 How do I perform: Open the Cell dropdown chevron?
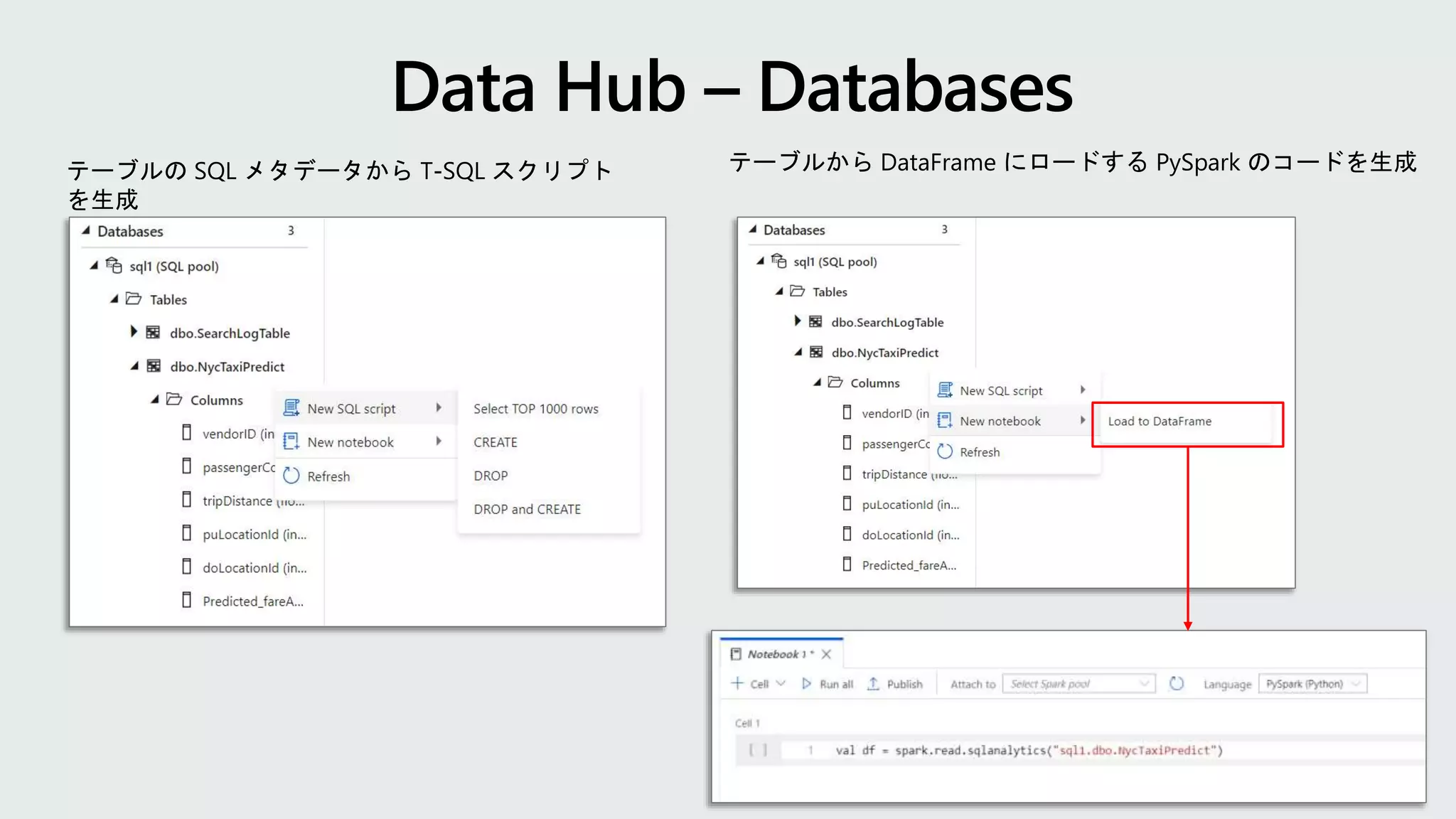pos(781,683)
